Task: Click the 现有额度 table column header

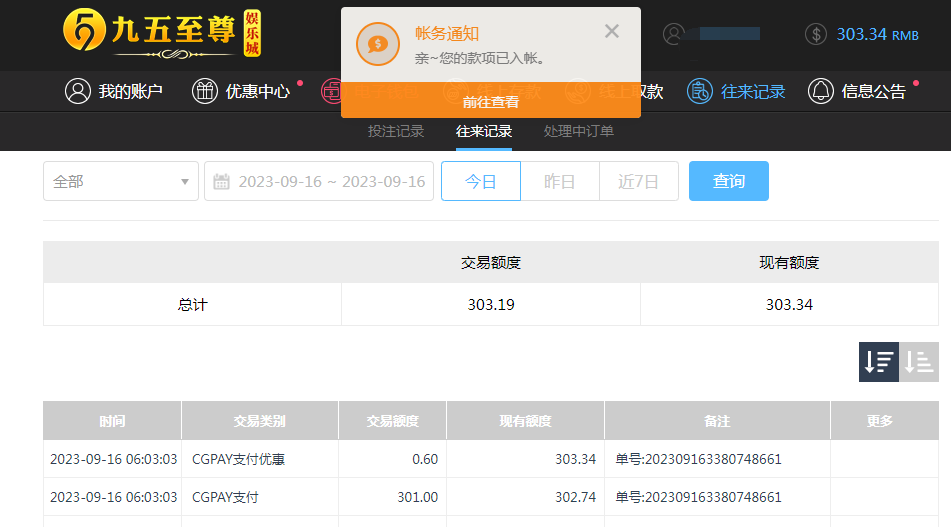Action: [525, 420]
